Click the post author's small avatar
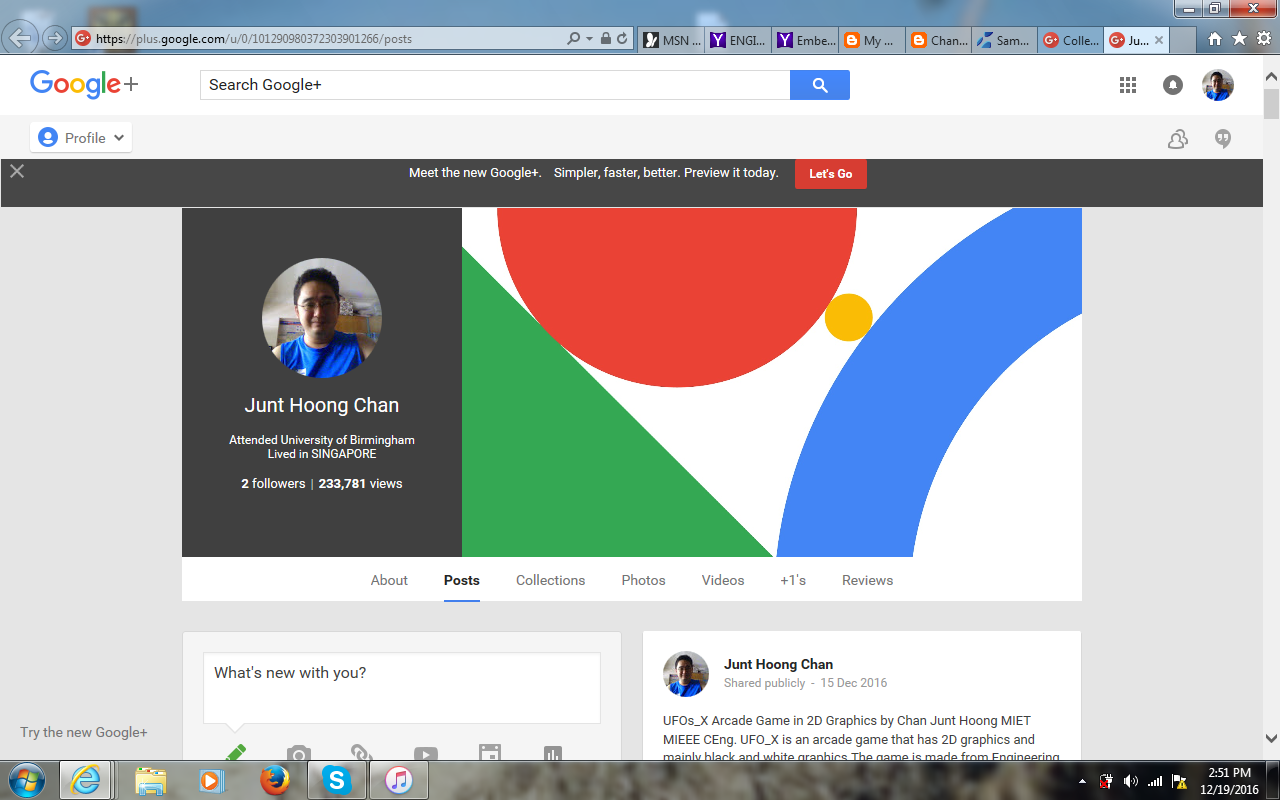Viewport: 1280px width, 800px height. (686, 674)
